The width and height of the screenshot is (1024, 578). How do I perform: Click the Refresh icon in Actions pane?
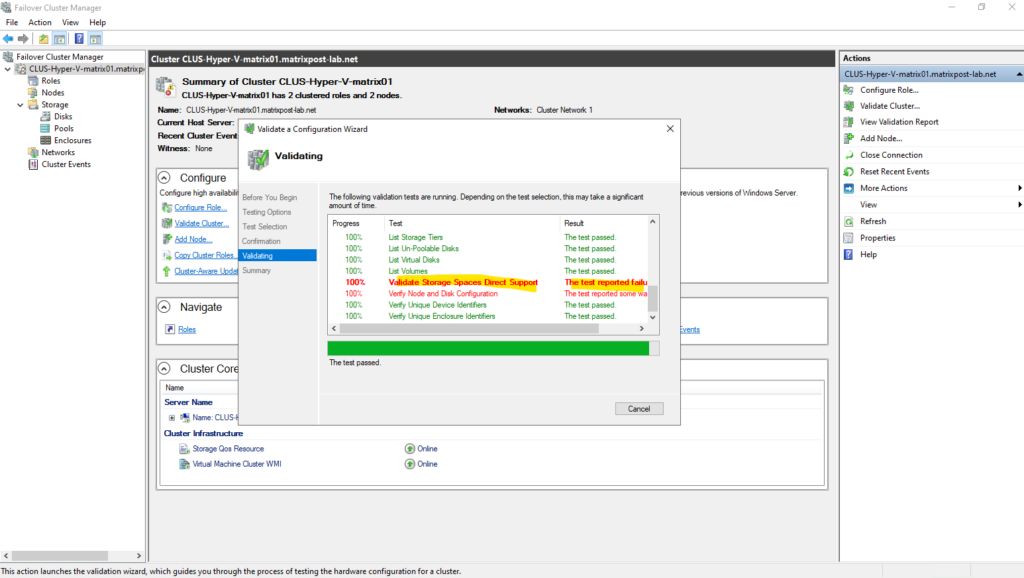pyautogui.click(x=848, y=221)
